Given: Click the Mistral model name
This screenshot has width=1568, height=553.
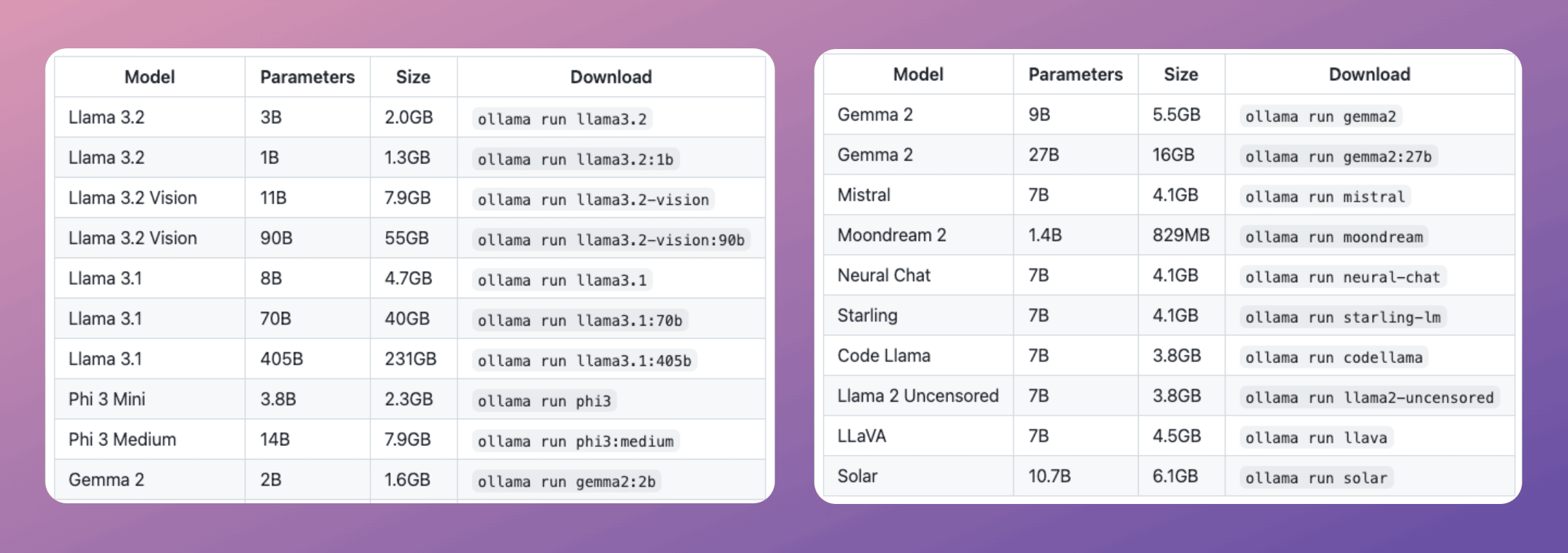Looking at the screenshot, I should (x=864, y=195).
